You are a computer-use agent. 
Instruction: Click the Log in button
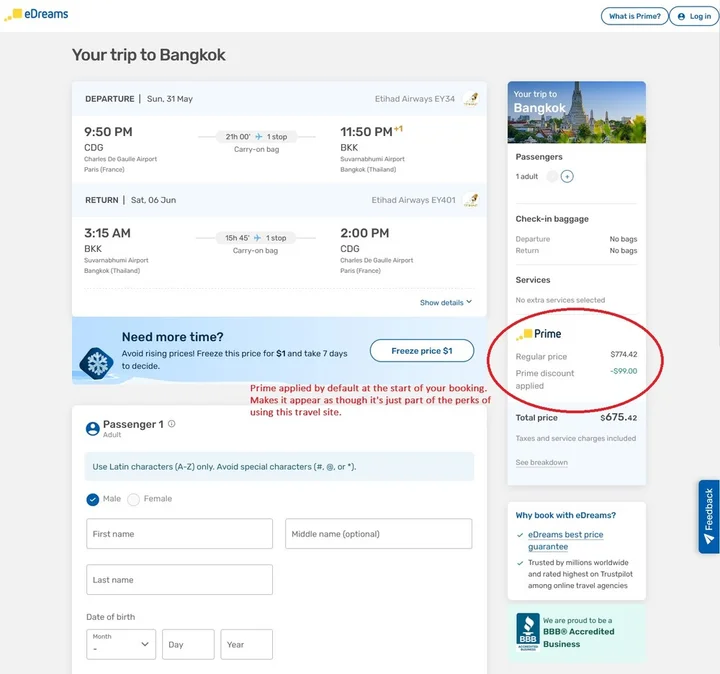pos(694,16)
